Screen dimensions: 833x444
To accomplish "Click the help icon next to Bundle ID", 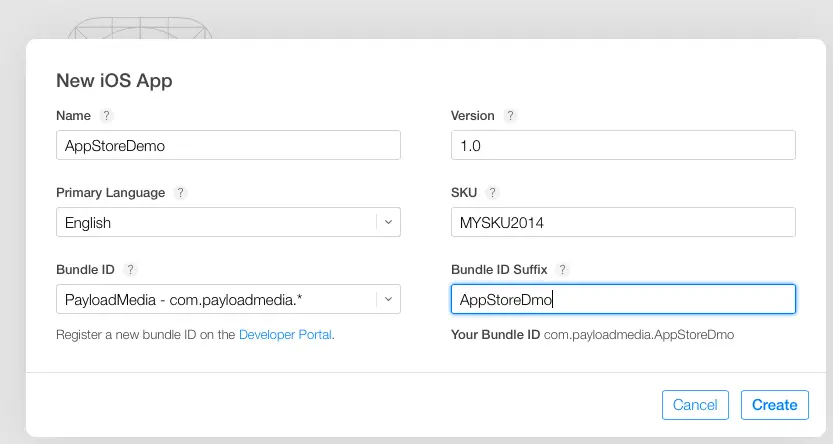I will coord(131,270).
